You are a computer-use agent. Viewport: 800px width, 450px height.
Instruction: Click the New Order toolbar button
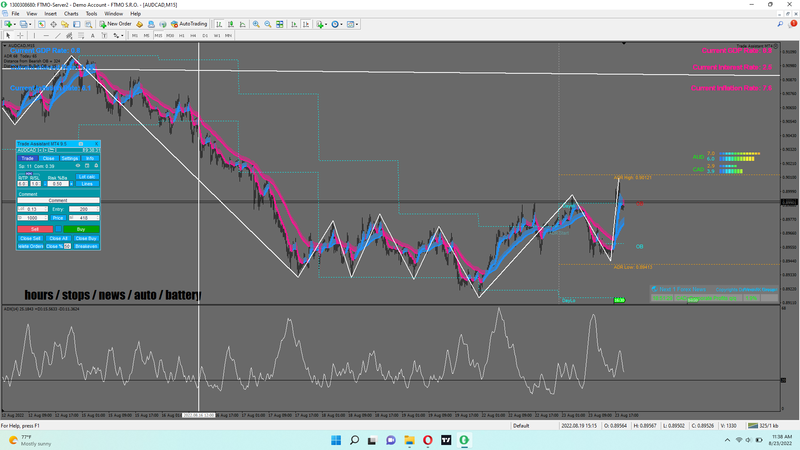click(117, 23)
